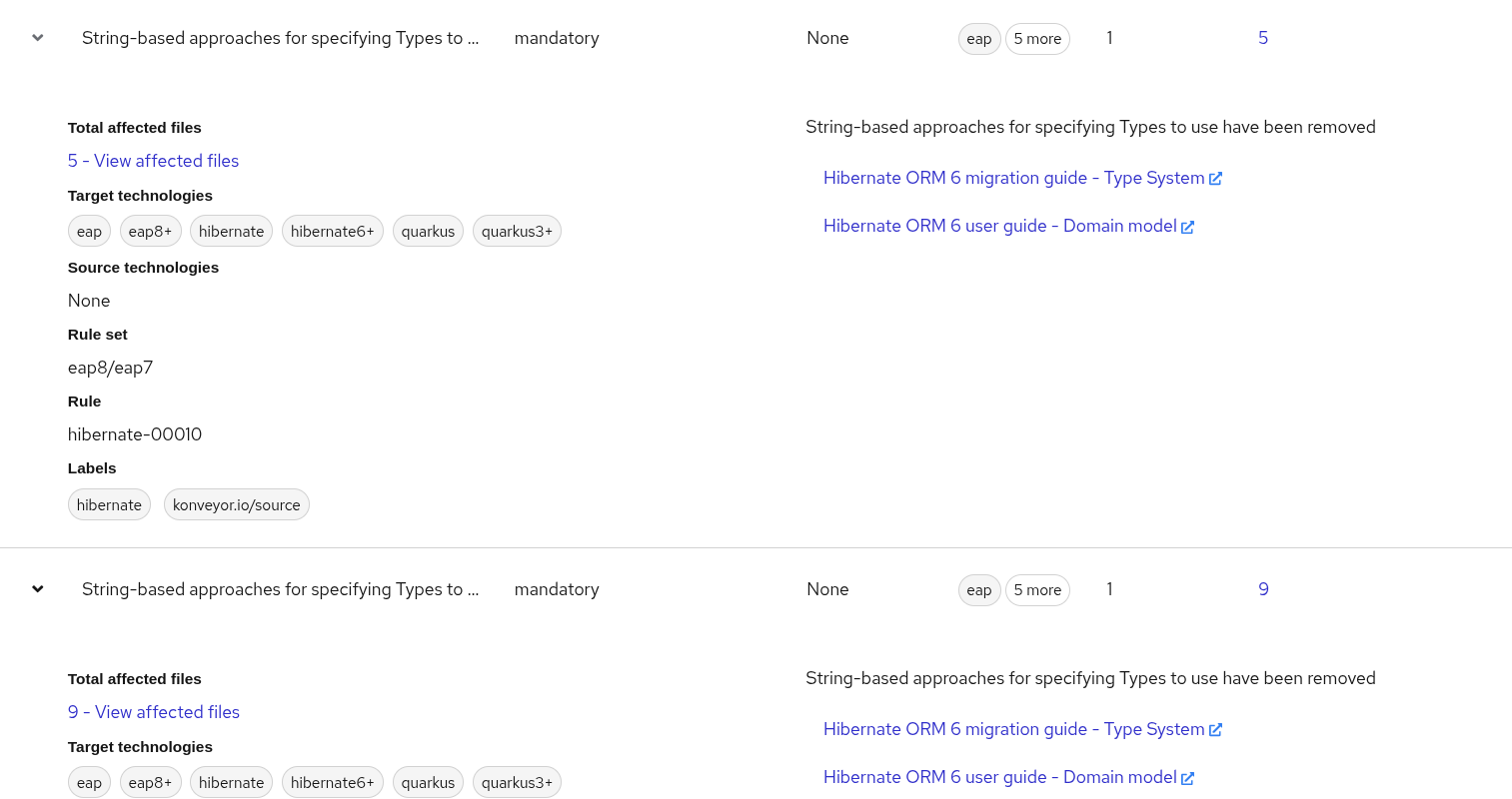Viewport: 1512px width, 799px height.
Task: Select the 'konveyor.io/source' label chip
Action: point(236,504)
